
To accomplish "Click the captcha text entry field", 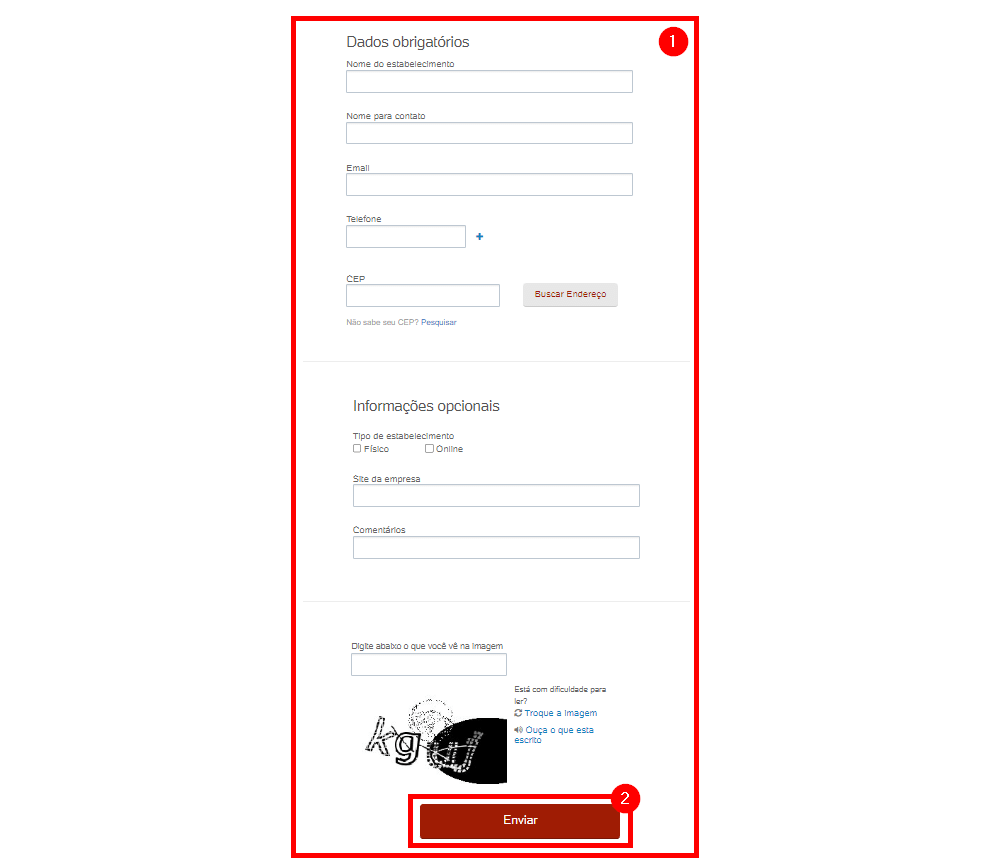I will point(429,665).
